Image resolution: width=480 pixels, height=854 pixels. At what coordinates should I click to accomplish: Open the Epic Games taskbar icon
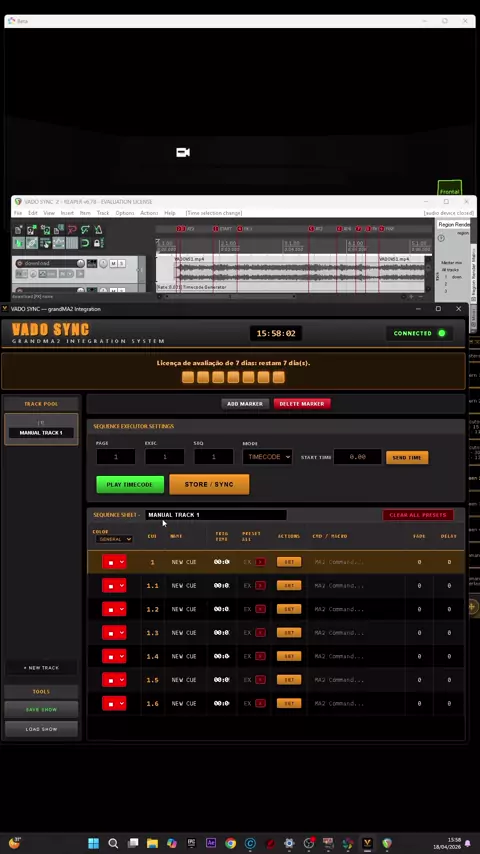coord(191,843)
